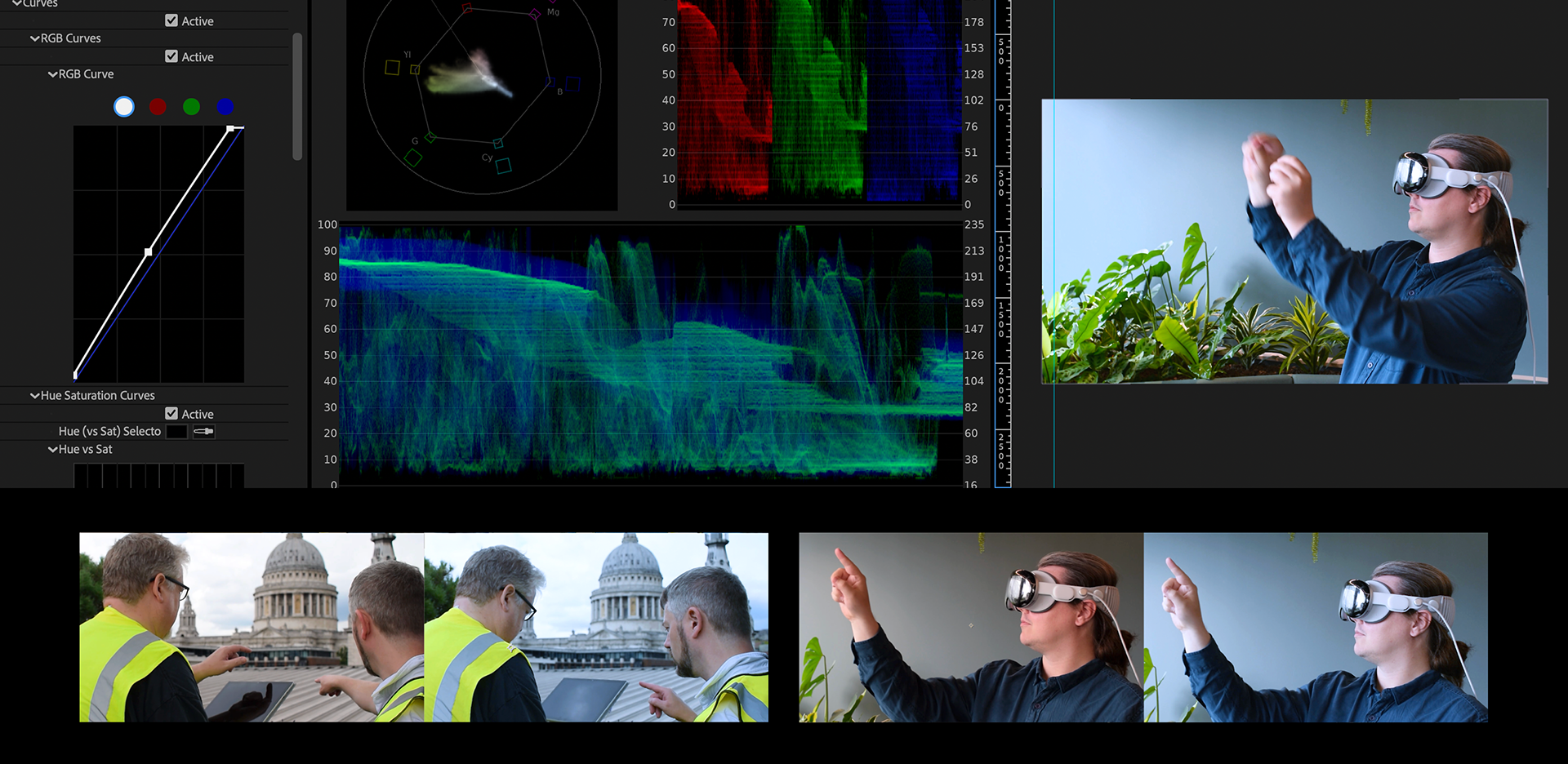Open the Hue (vs Sat) Selector color swatch
Screen dimensions: 1568x764
point(177,431)
